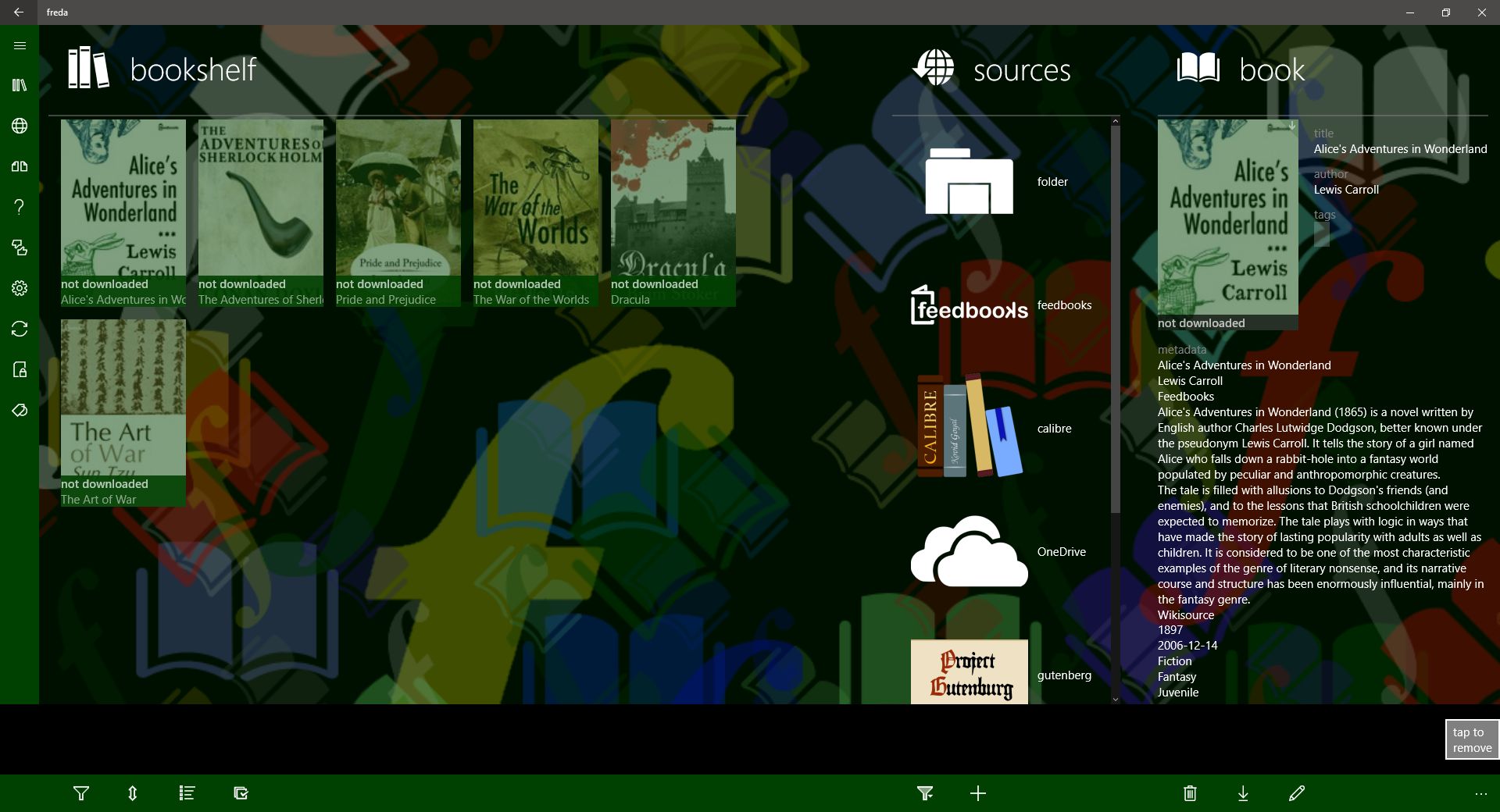This screenshot has height=812, width=1500.
Task: Select The War of the Worlds cover
Action: click(536, 212)
